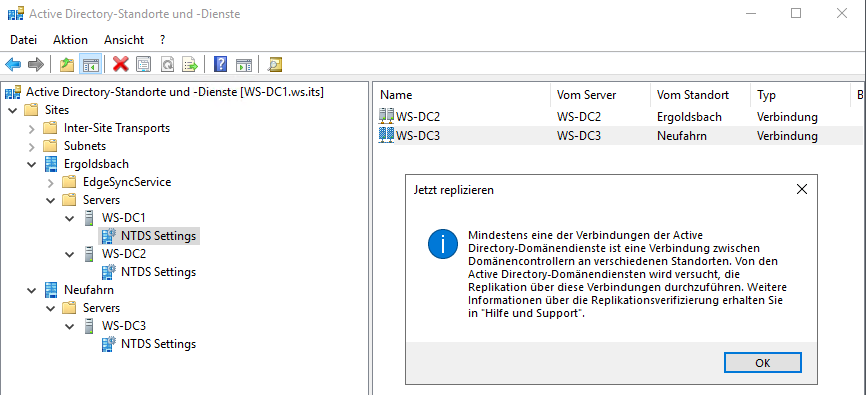
Task: Select NTDS Settings under WS-DC2
Action: pyautogui.click(x=159, y=272)
